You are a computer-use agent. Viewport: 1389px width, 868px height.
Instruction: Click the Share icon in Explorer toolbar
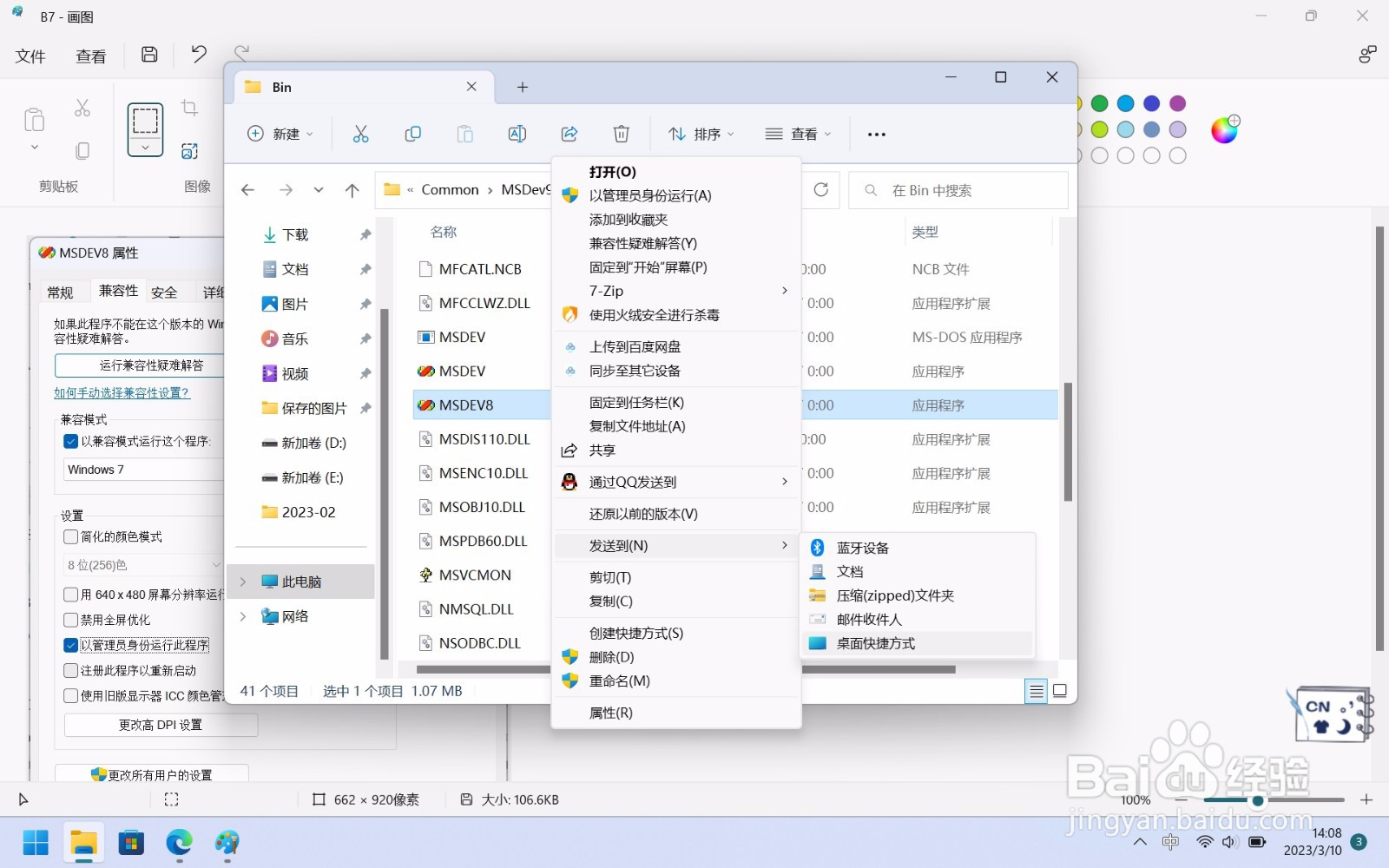pos(569,134)
